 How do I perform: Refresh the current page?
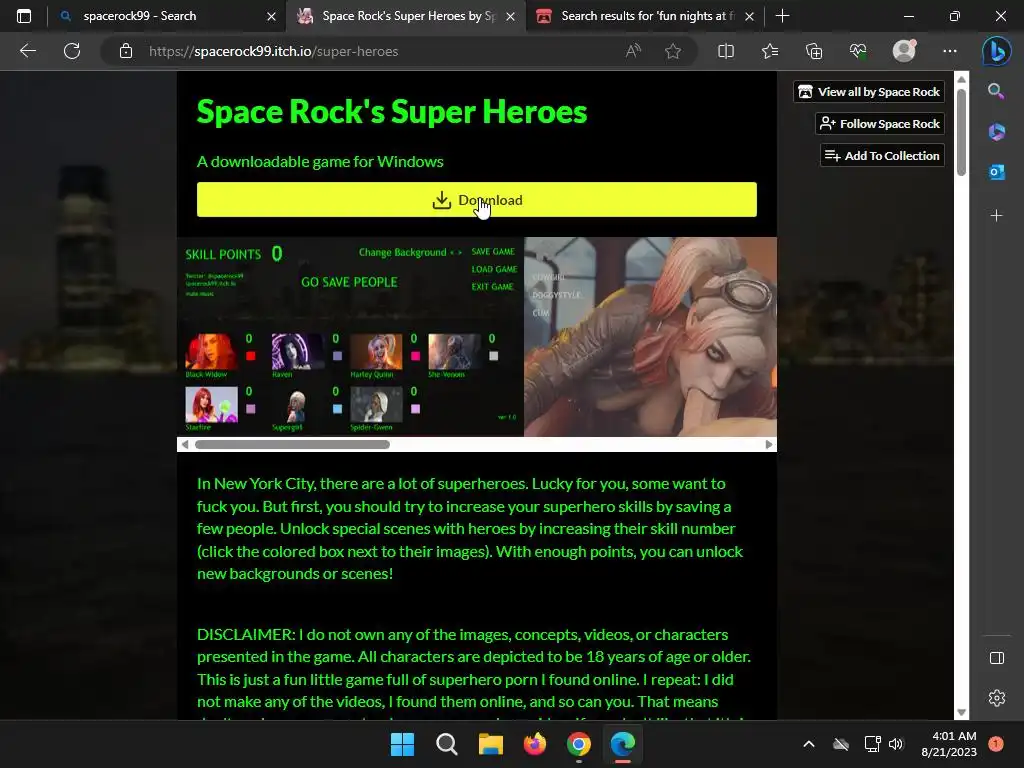coord(72,51)
